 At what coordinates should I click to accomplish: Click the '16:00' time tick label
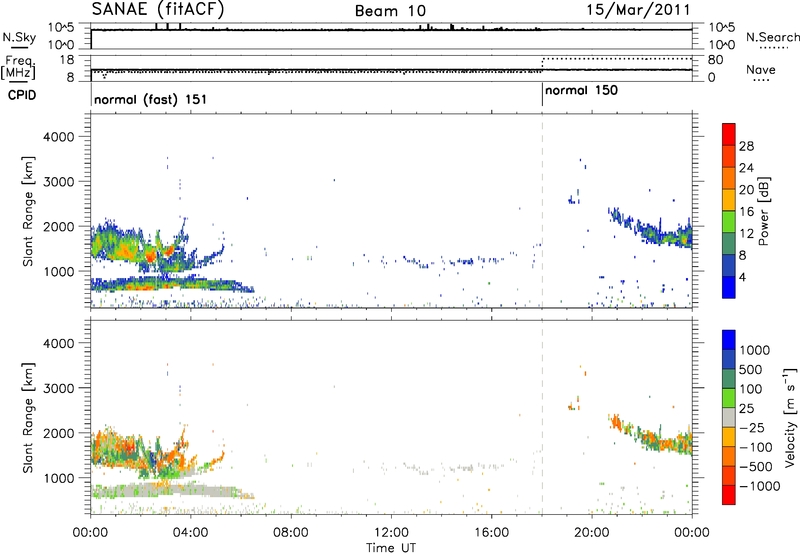pos(491,533)
